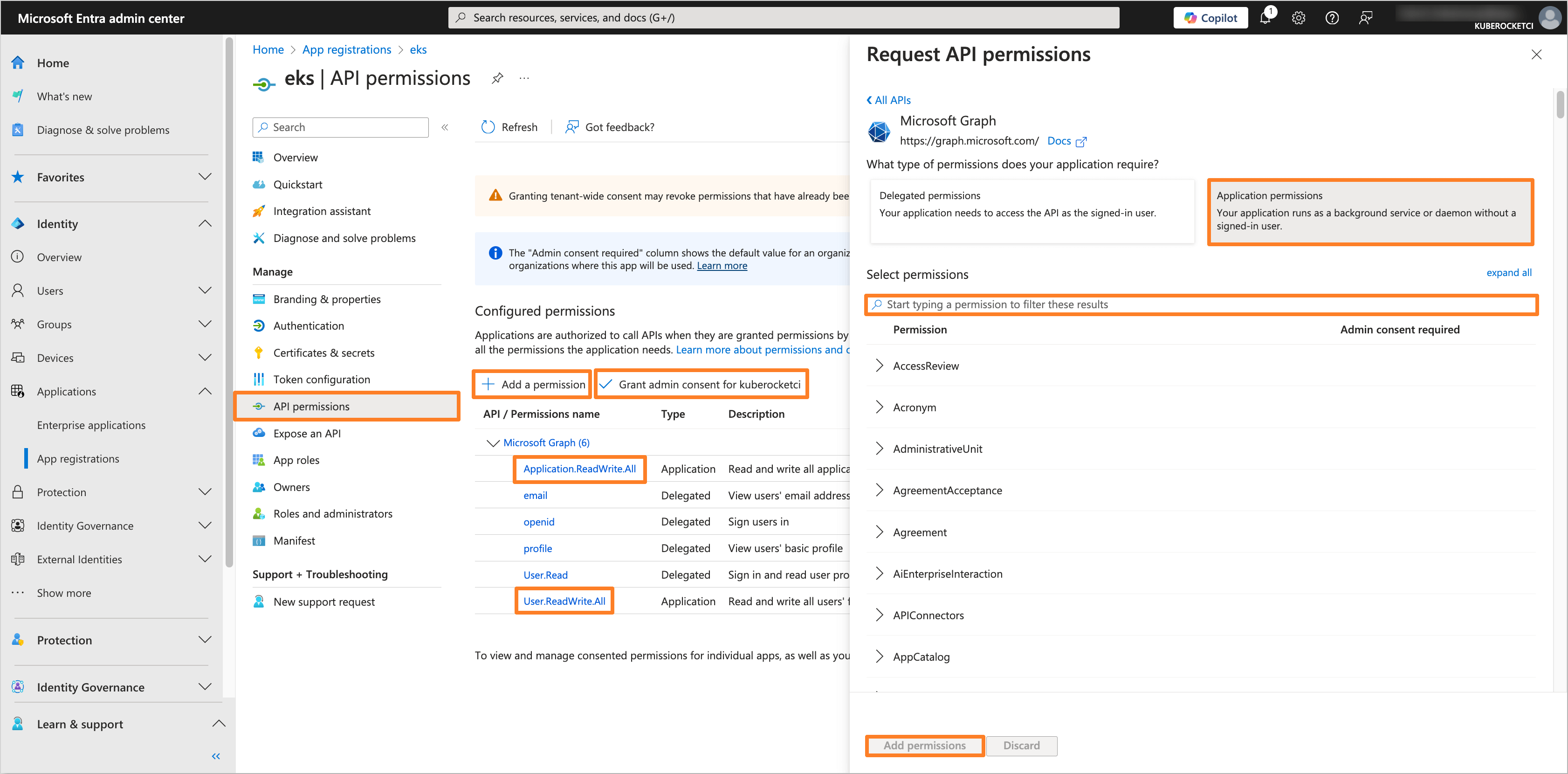1568x774 pixels.
Task: Navigate to App registrations breadcrumb
Action: point(346,49)
